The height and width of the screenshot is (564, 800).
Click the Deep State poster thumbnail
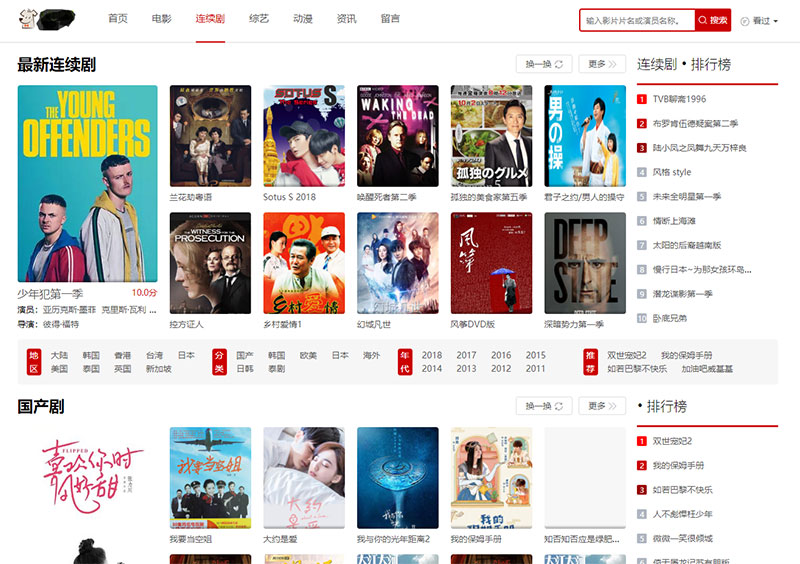point(585,263)
